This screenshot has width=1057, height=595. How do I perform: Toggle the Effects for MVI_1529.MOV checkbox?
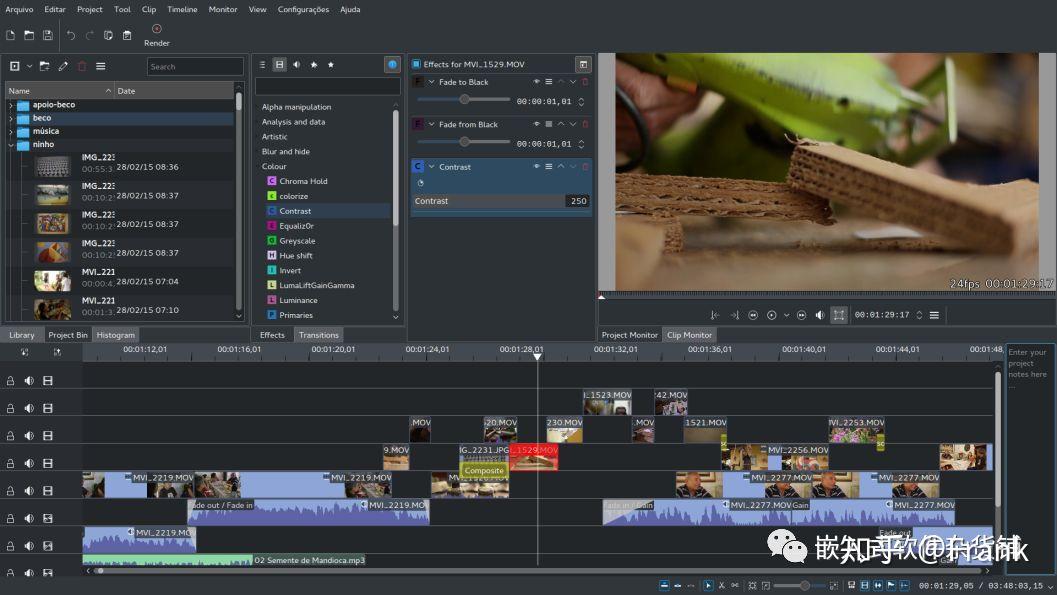point(417,65)
